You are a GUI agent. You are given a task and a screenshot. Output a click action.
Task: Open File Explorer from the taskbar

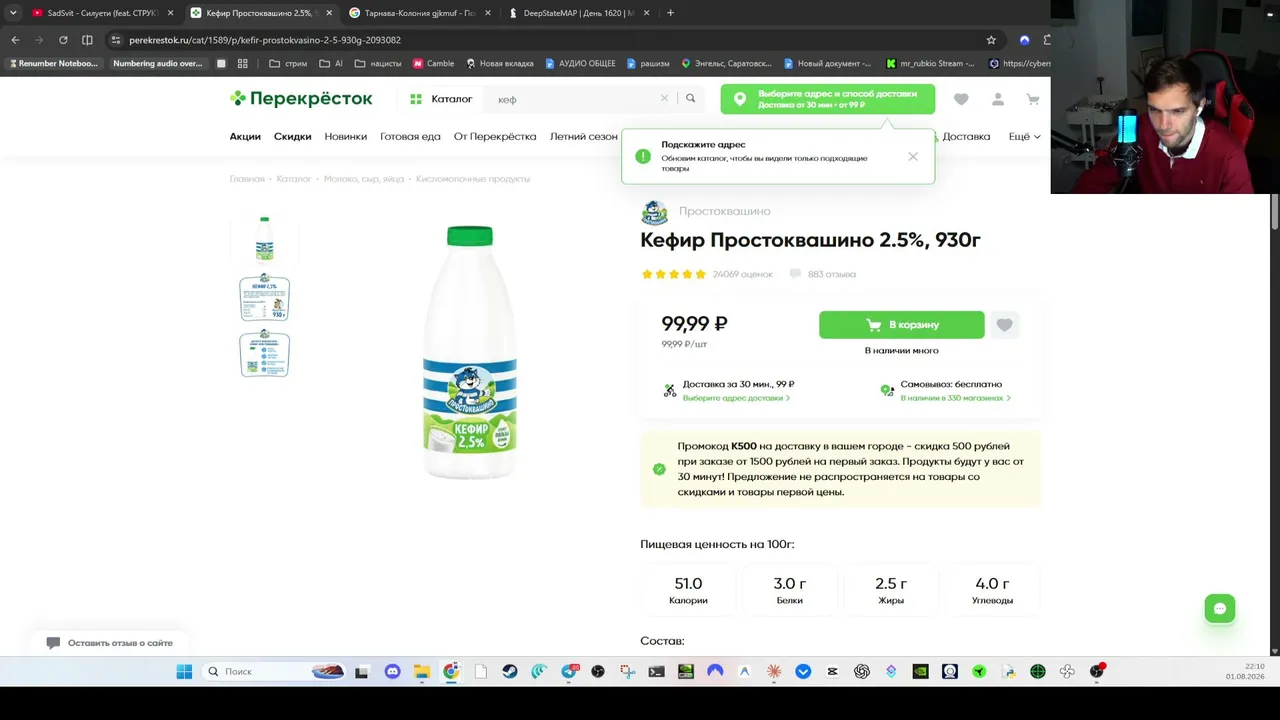point(421,672)
